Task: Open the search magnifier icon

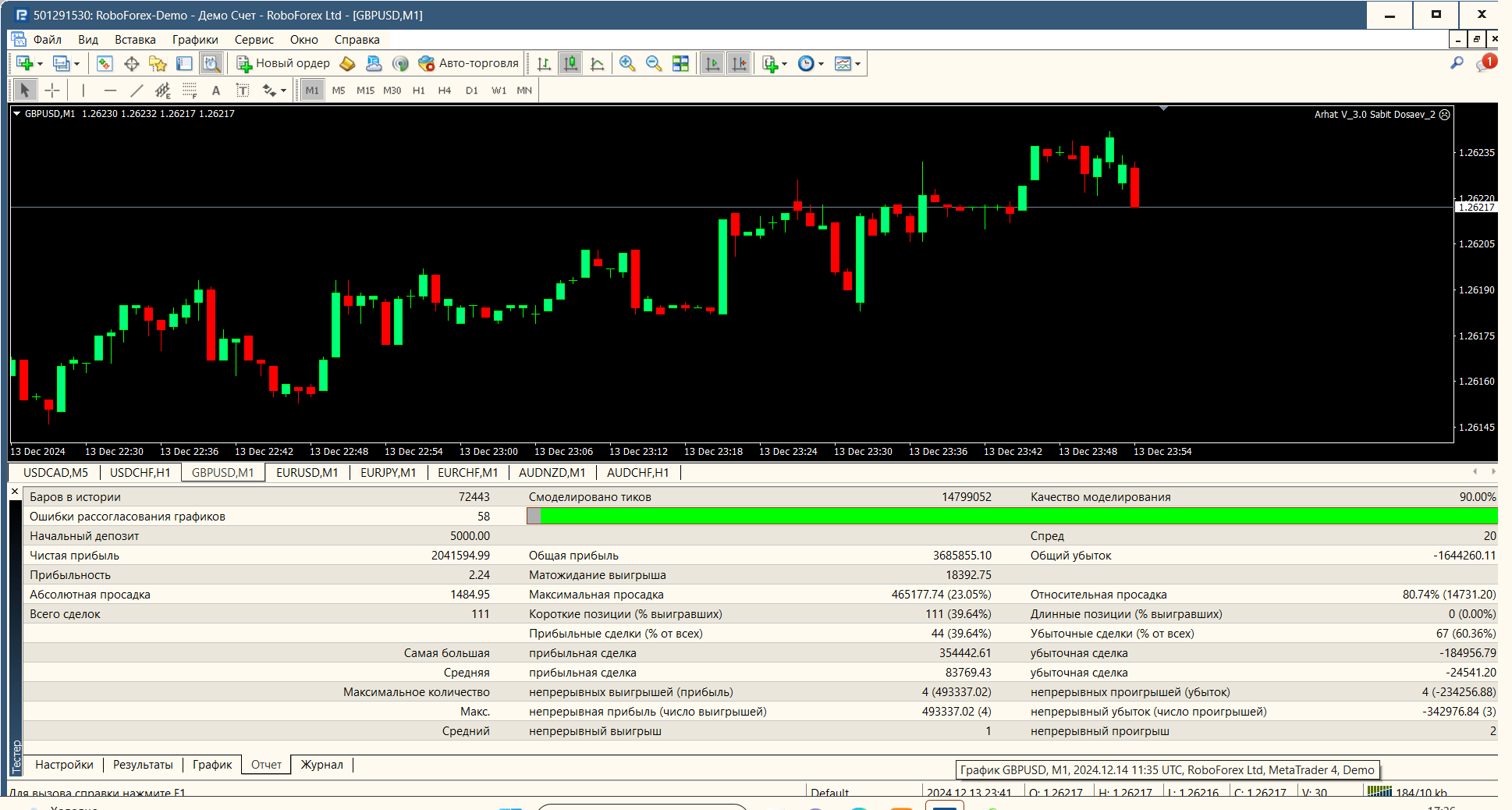Action: pyautogui.click(x=1457, y=63)
